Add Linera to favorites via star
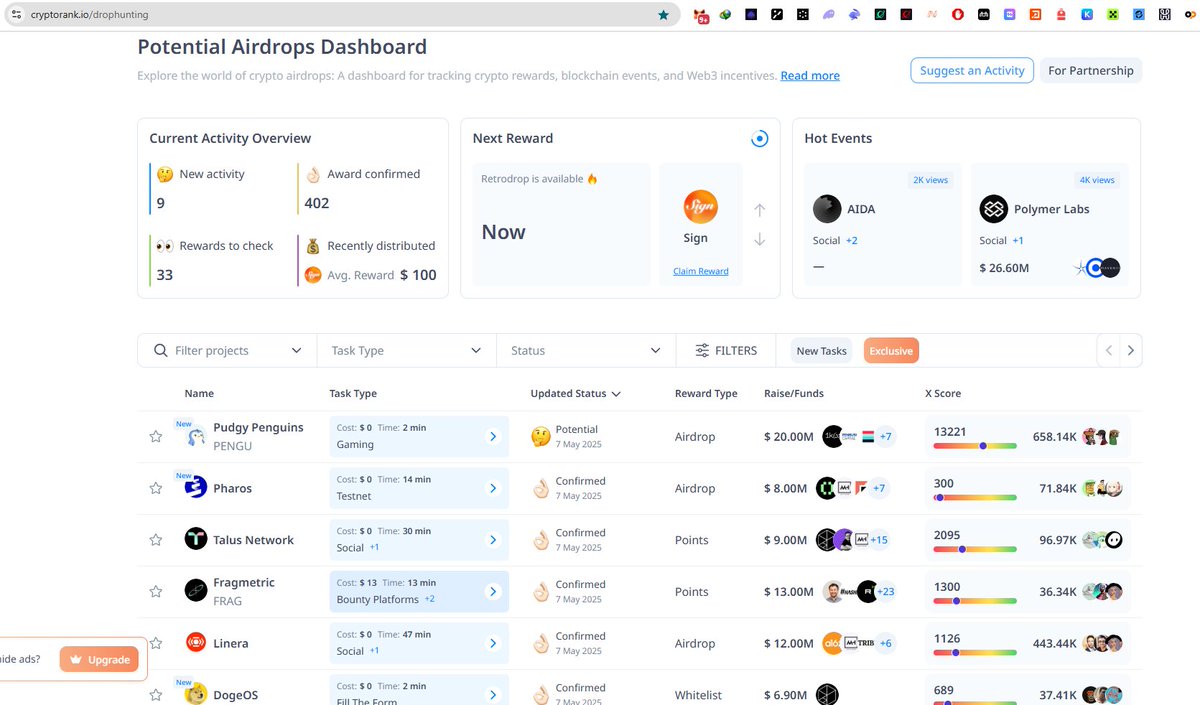The height and width of the screenshot is (705, 1200). click(156, 643)
